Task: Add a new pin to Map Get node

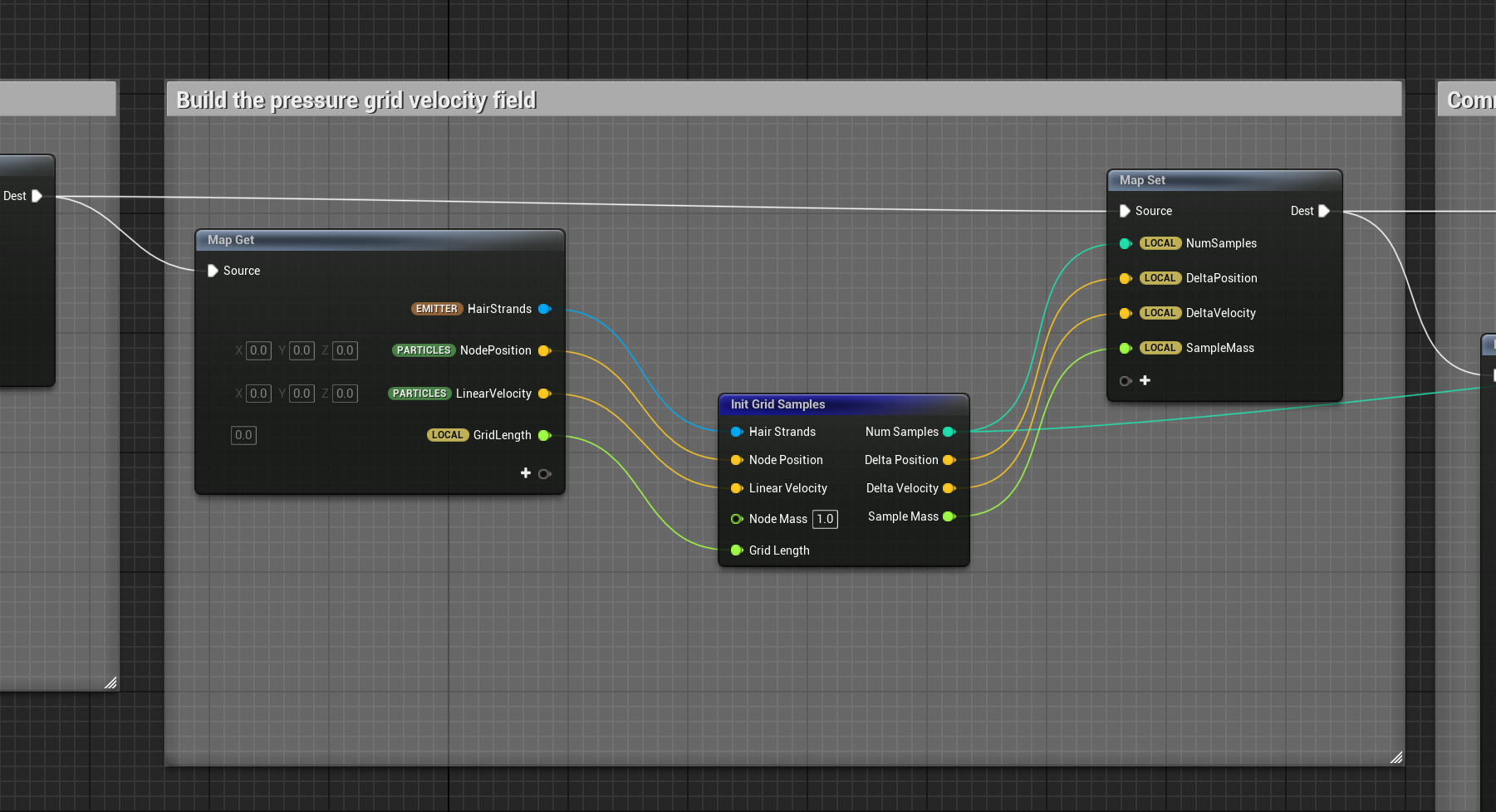Action: click(x=526, y=473)
